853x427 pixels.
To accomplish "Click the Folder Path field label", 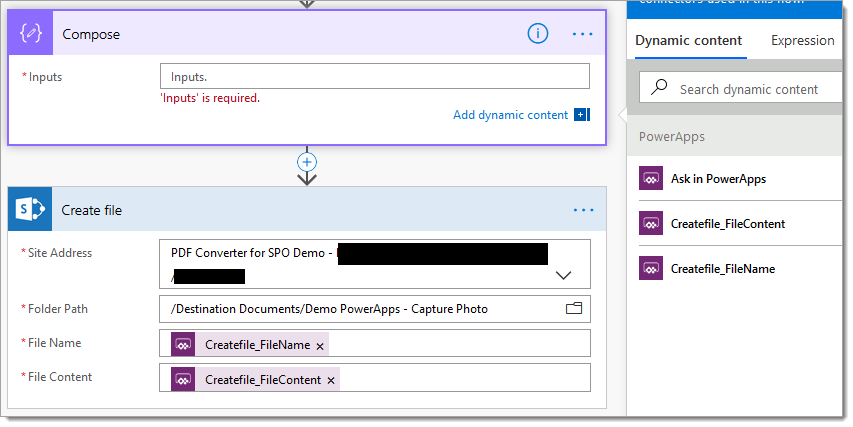I will click(x=58, y=308).
